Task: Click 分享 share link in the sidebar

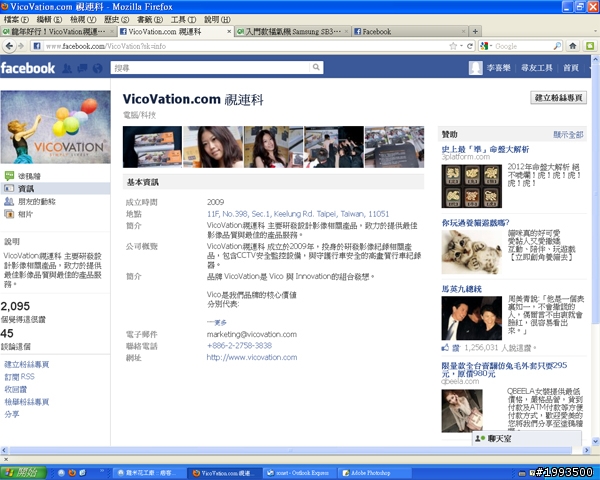Action: (x=11, y=414)
